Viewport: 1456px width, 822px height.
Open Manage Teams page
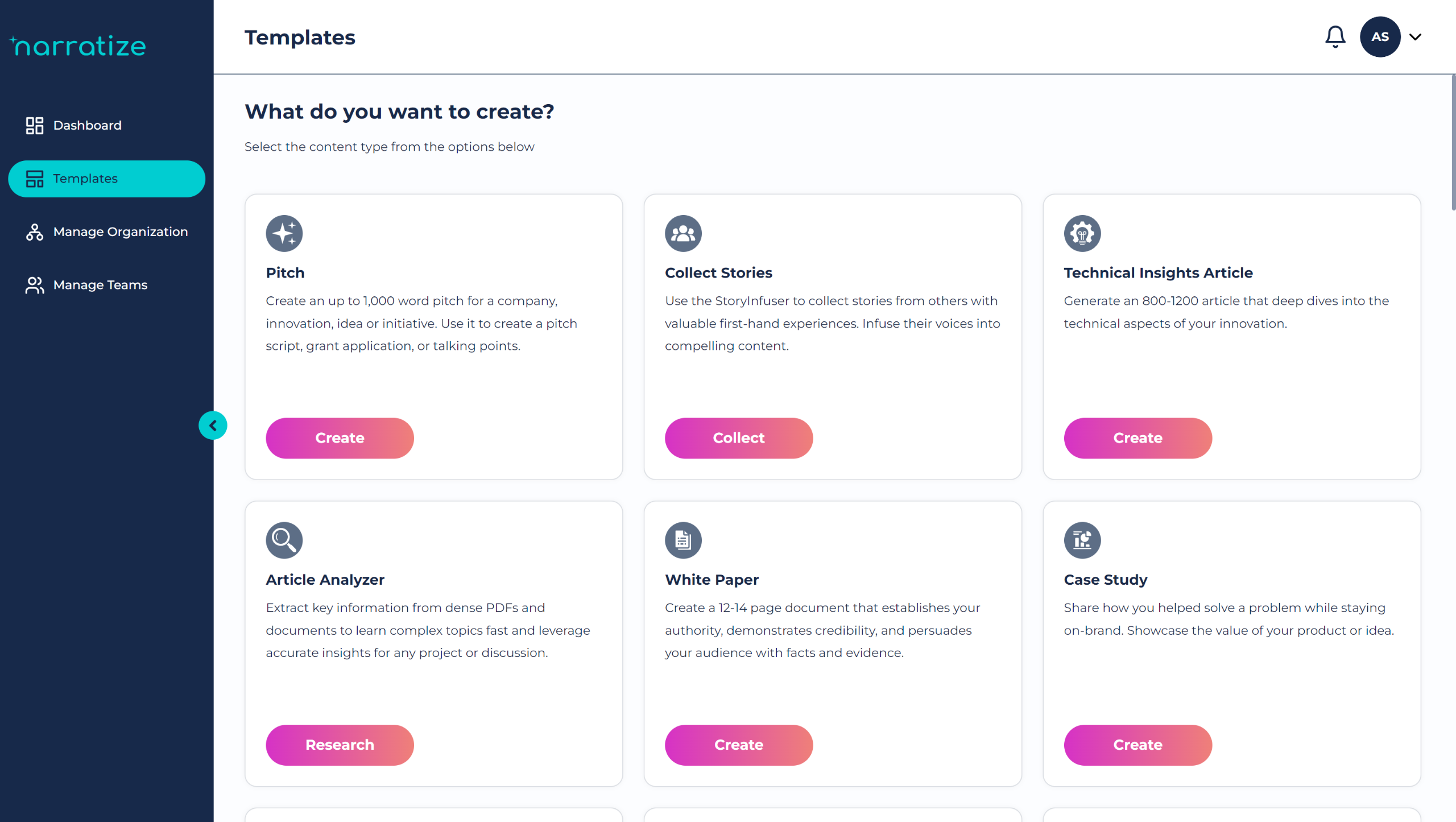(100, 285)
